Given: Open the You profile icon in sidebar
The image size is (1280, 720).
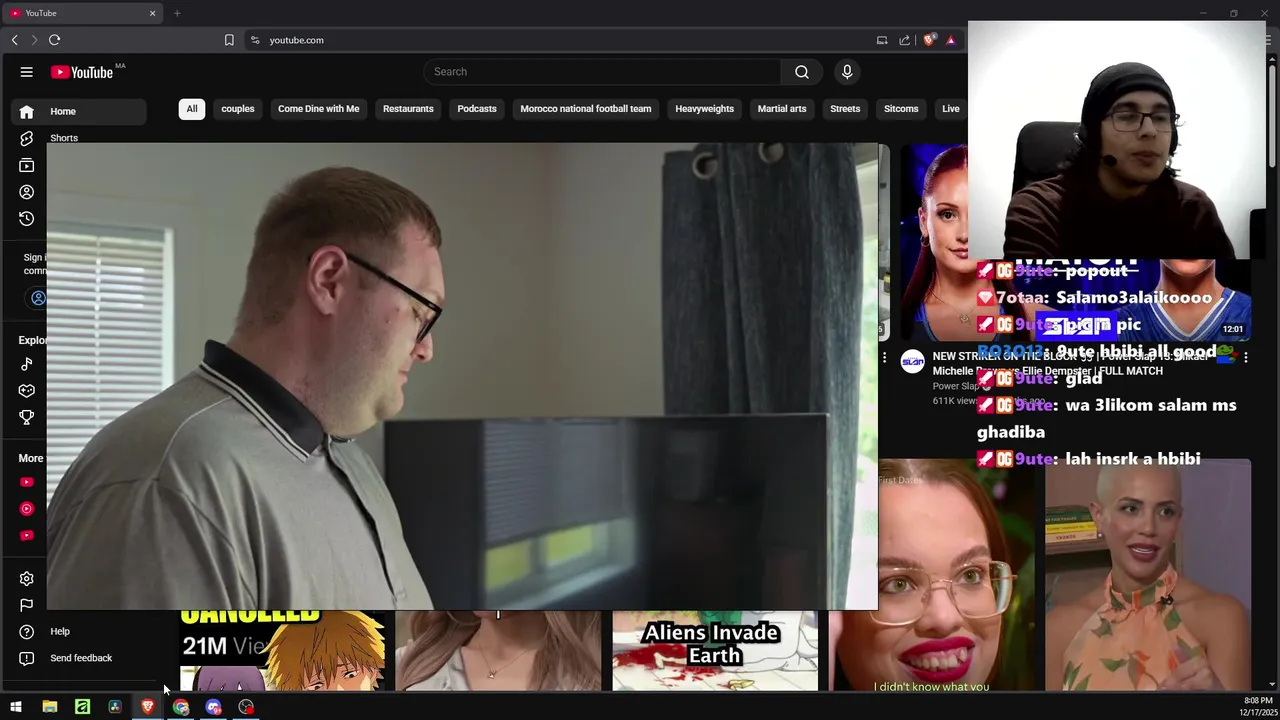Looking at the screenshot, I should point(27,192).
